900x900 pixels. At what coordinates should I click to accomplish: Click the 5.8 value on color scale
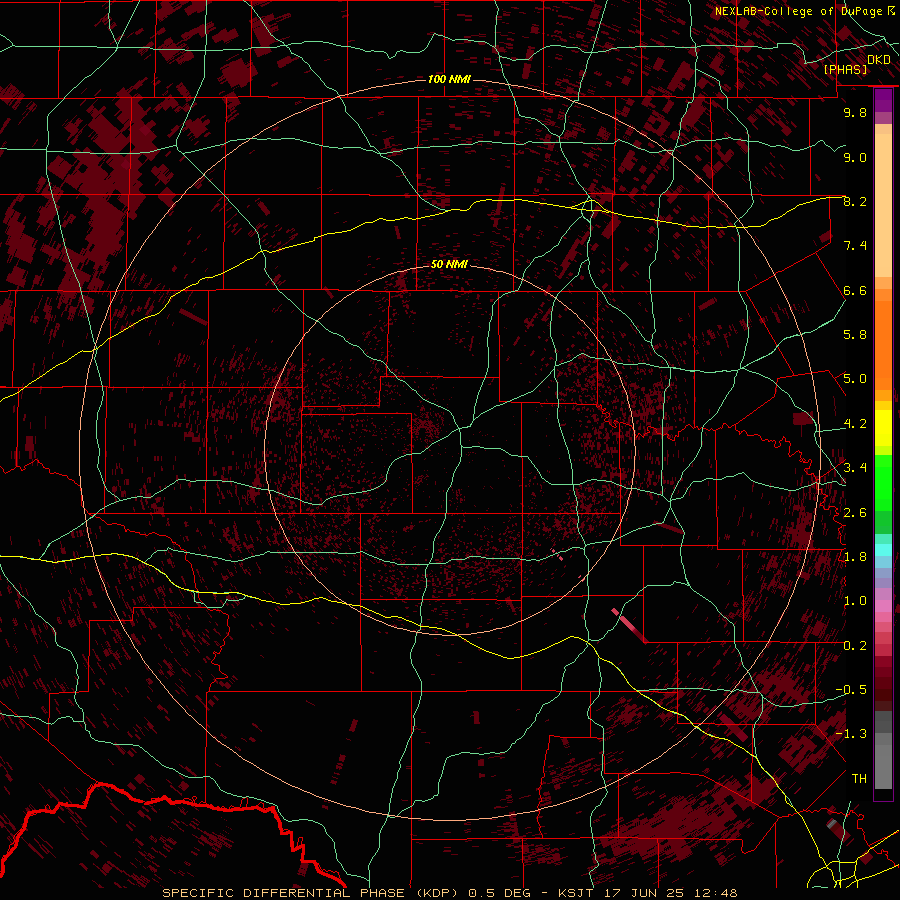[x=855, y=335]
